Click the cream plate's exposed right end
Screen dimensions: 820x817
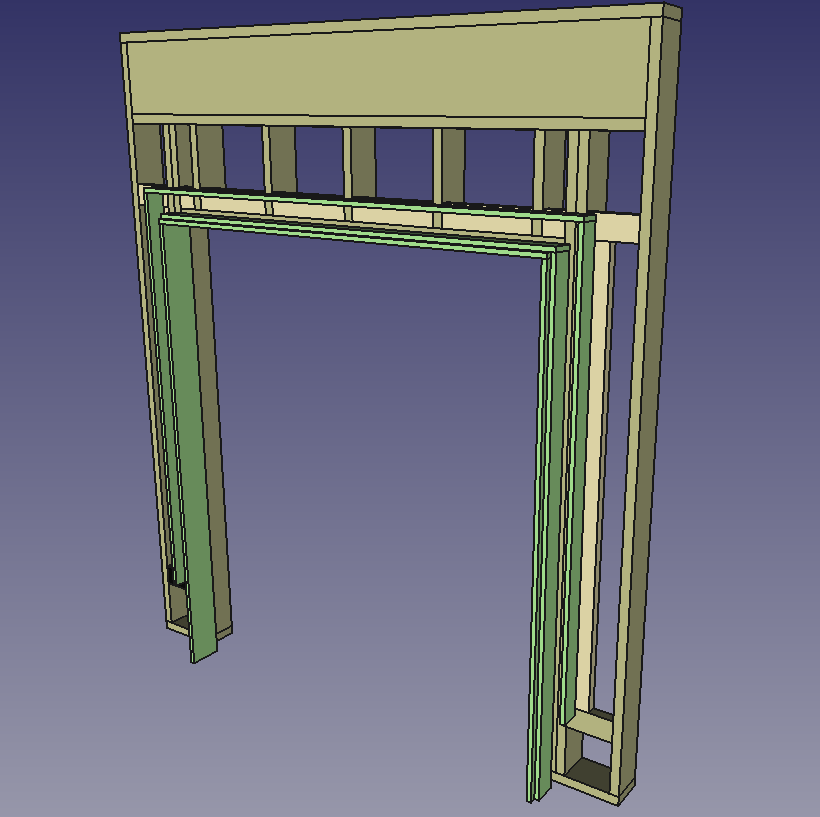(x=619, y=228)
